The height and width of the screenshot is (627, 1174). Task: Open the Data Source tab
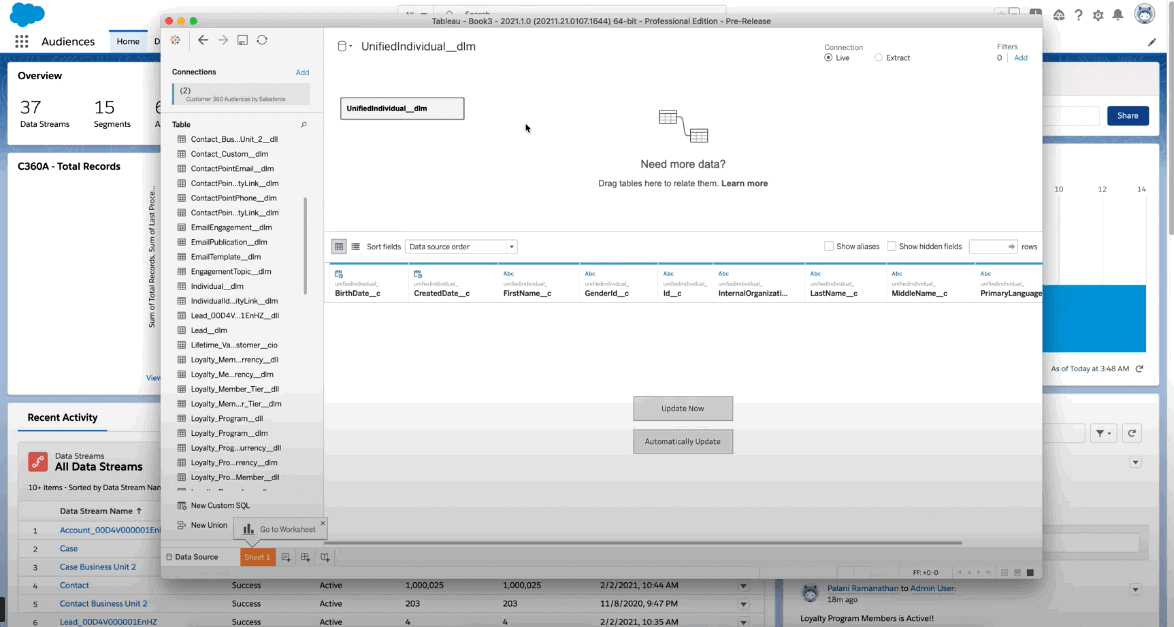pyautogui.click(x=192, y=557)
